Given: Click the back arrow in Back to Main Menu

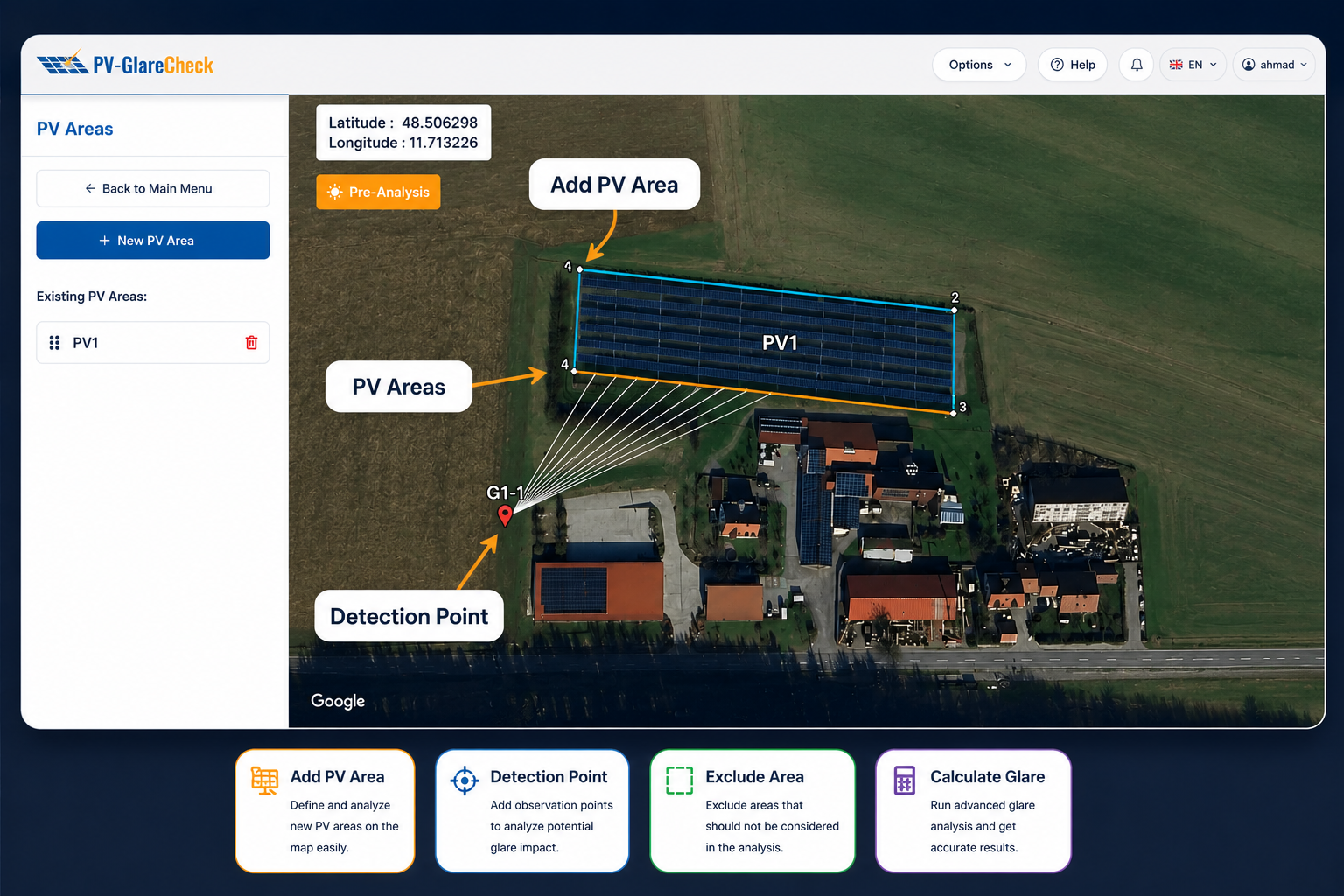Looking at the screenshot, I should pyautogui.click(x=90, y=188).
